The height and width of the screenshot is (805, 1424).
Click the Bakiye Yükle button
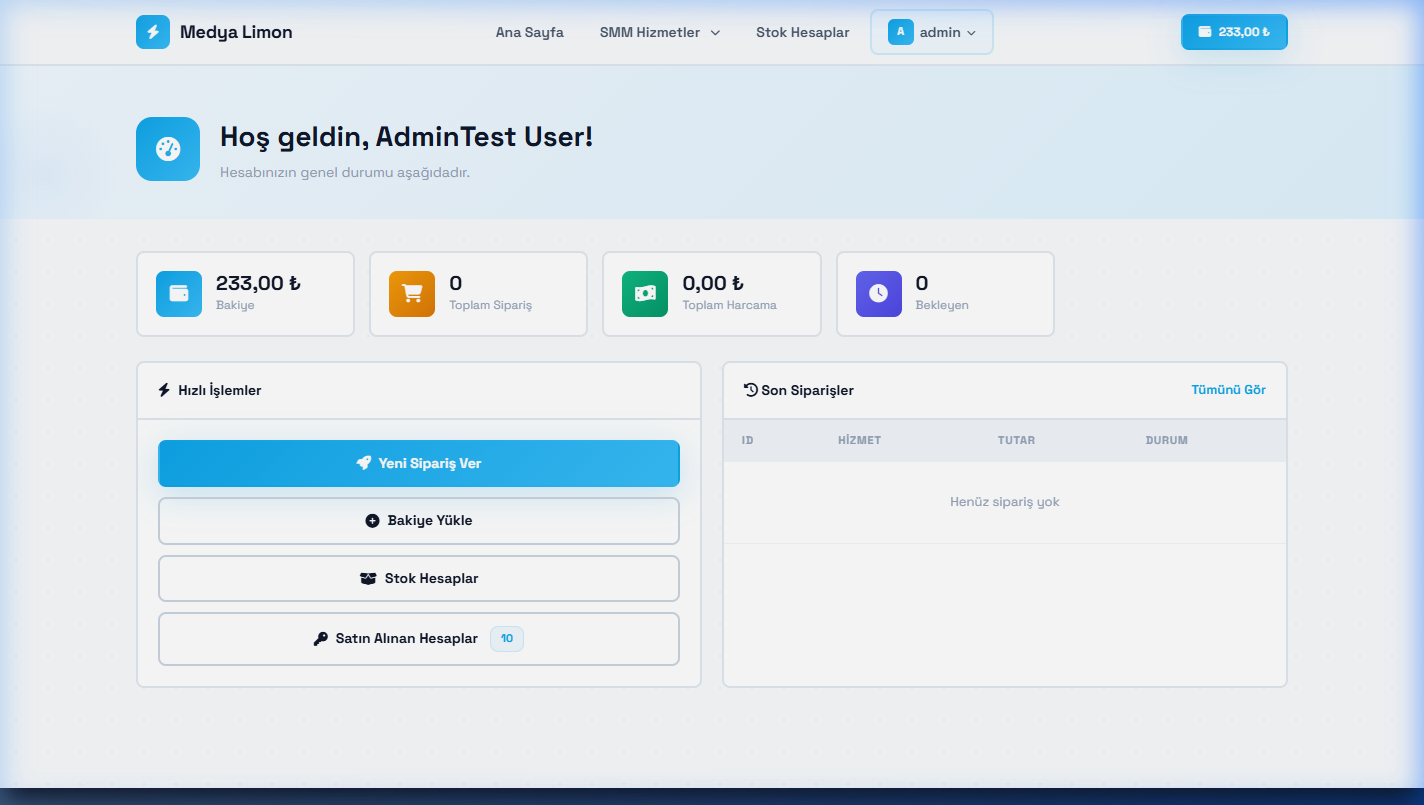pyautogui.click(x=419, y=521)
